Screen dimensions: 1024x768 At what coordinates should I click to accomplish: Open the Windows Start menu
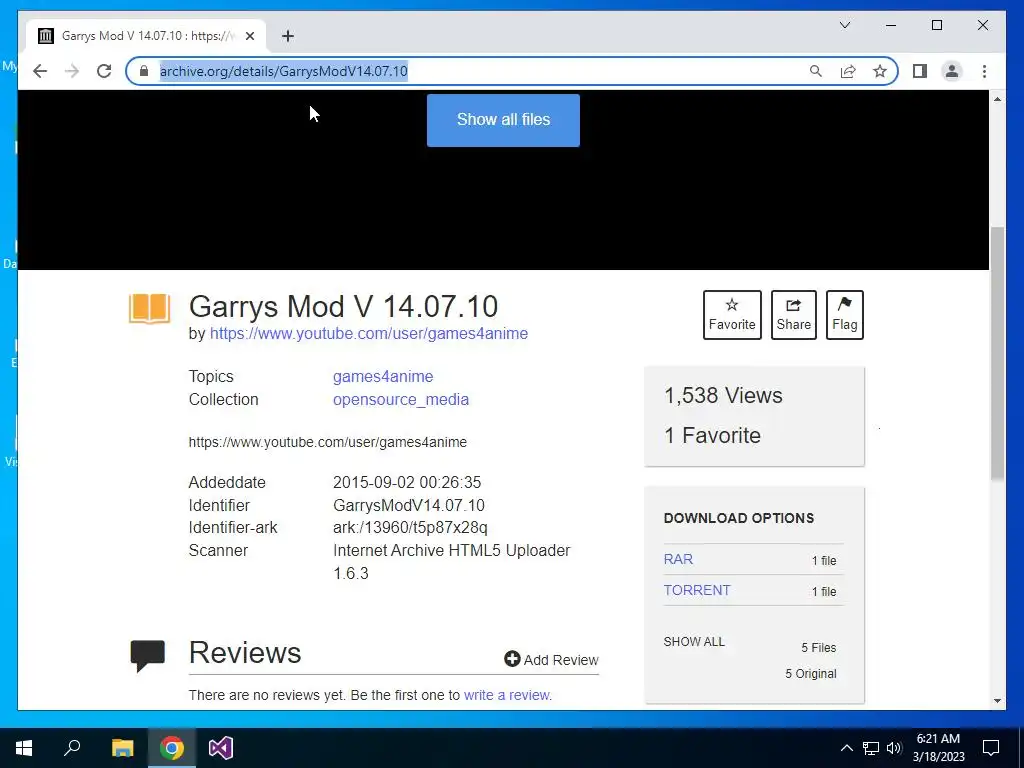pos(24,748)
